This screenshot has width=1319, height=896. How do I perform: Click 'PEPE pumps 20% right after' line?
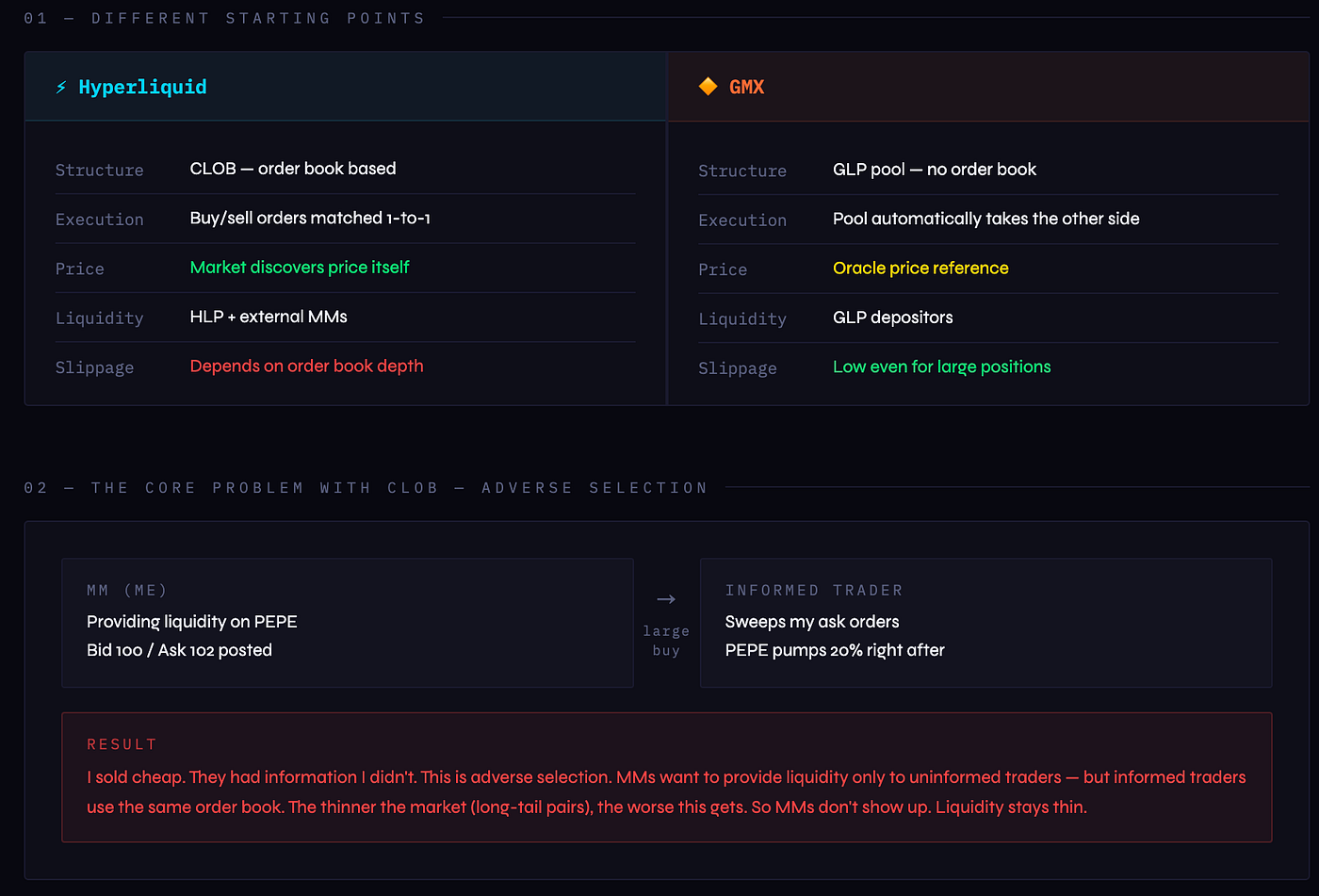[x=835, y=650]
